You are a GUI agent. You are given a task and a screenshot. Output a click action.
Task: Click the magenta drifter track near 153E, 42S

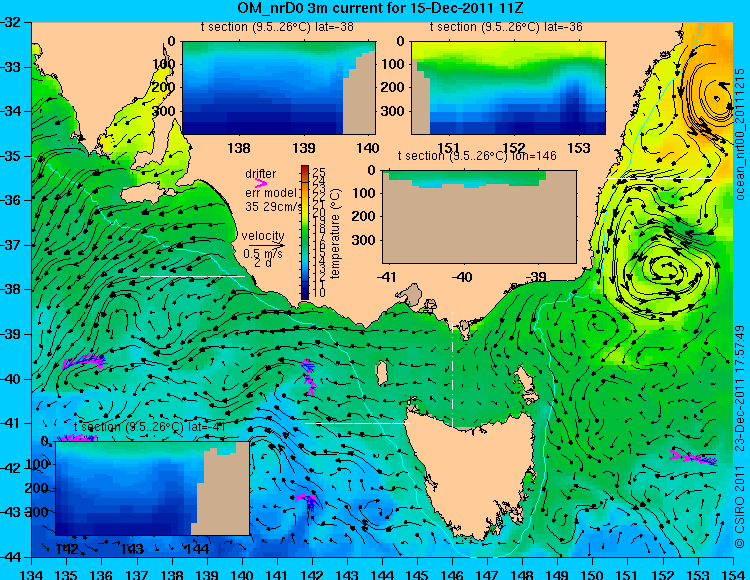click(x=693, y=458)
